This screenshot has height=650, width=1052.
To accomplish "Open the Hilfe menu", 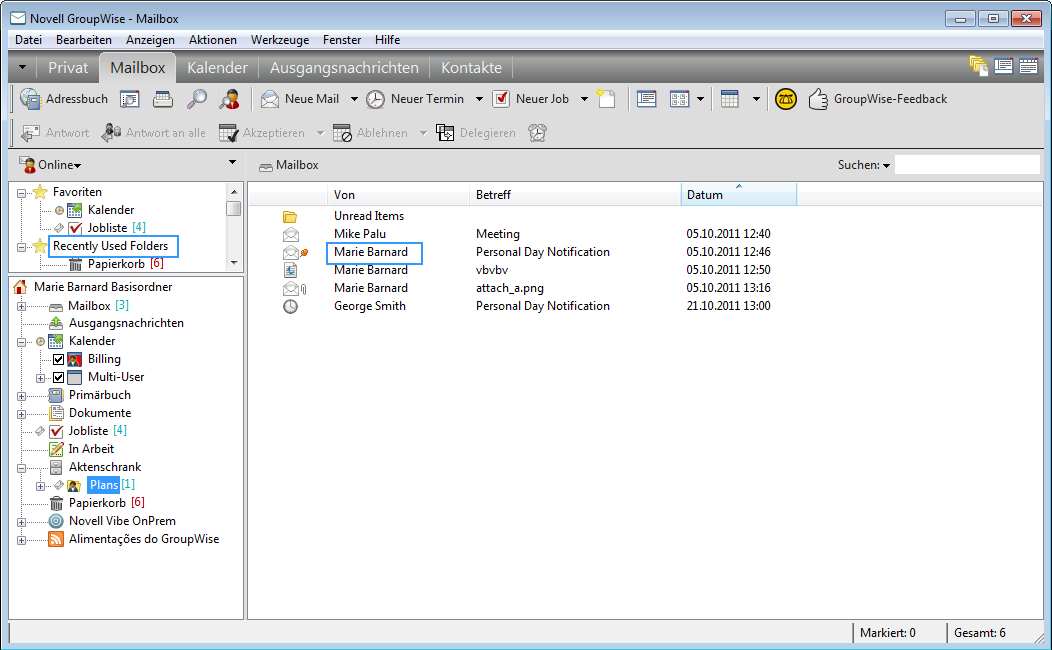I will point(387,40).
